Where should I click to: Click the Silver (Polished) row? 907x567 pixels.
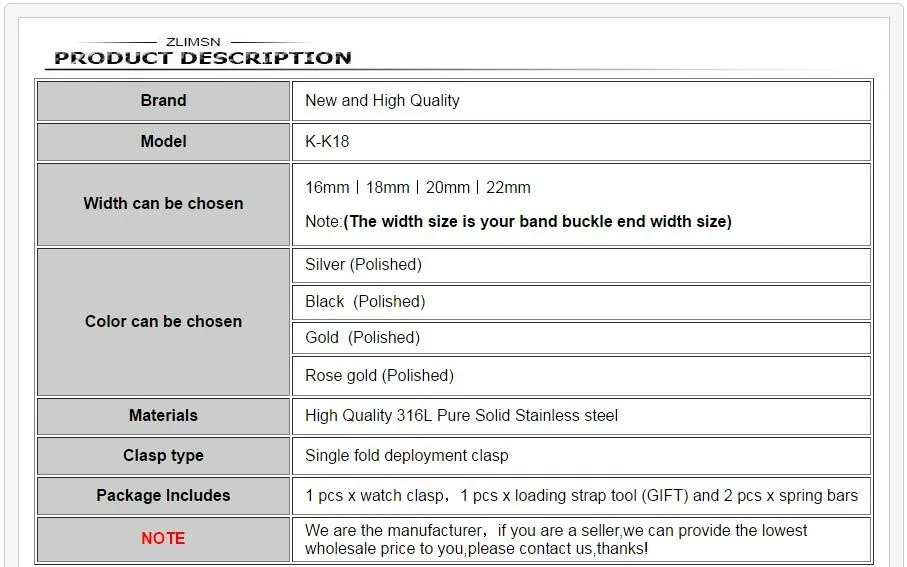click(363, 265)
